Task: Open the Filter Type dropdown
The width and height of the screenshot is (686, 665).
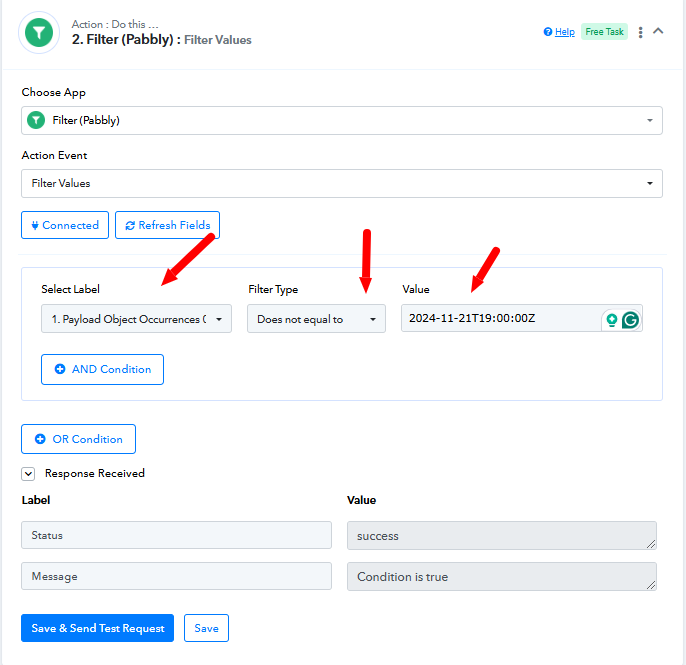Action: (x=316, y=319)
